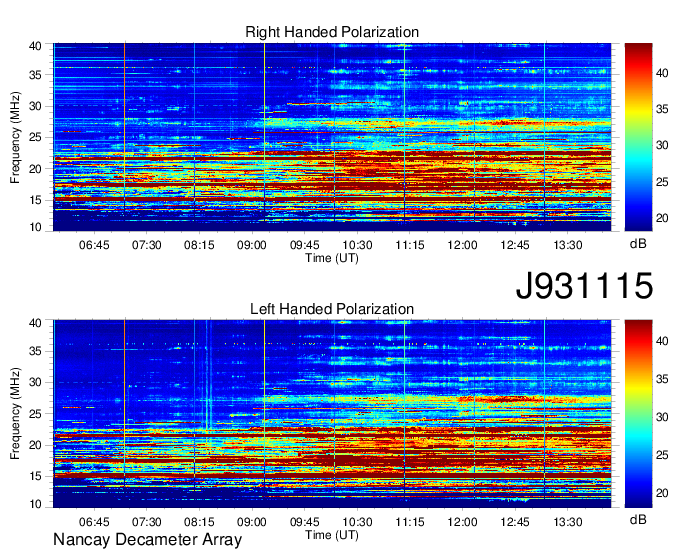Click the 10:30 time tick under Left Handed plot
Viewport: 680px width, 552px height.
tap(357, 522)
